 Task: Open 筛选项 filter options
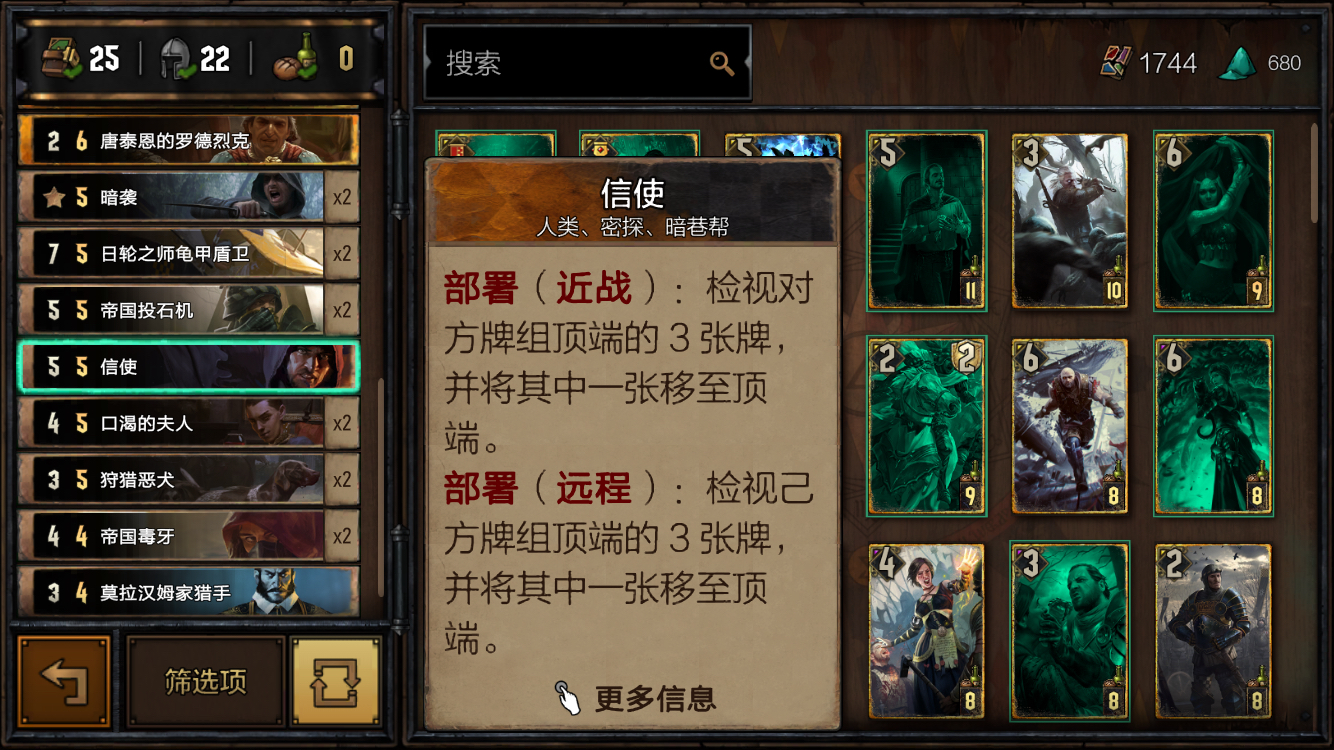(205, 682)
